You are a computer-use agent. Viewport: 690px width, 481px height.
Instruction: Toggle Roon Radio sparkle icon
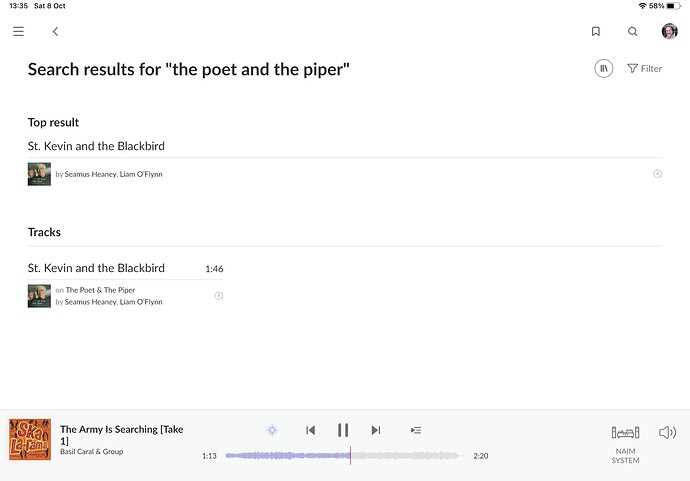272,430
